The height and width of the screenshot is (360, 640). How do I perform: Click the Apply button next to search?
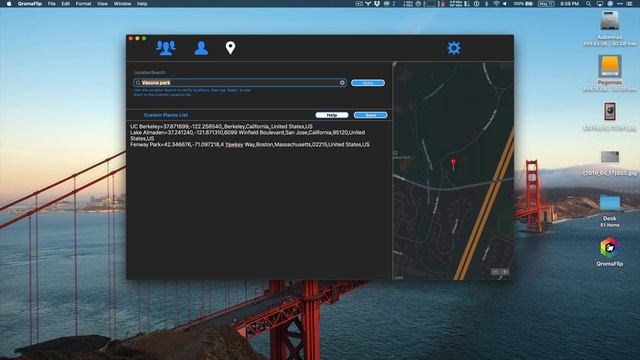(367, 83)
